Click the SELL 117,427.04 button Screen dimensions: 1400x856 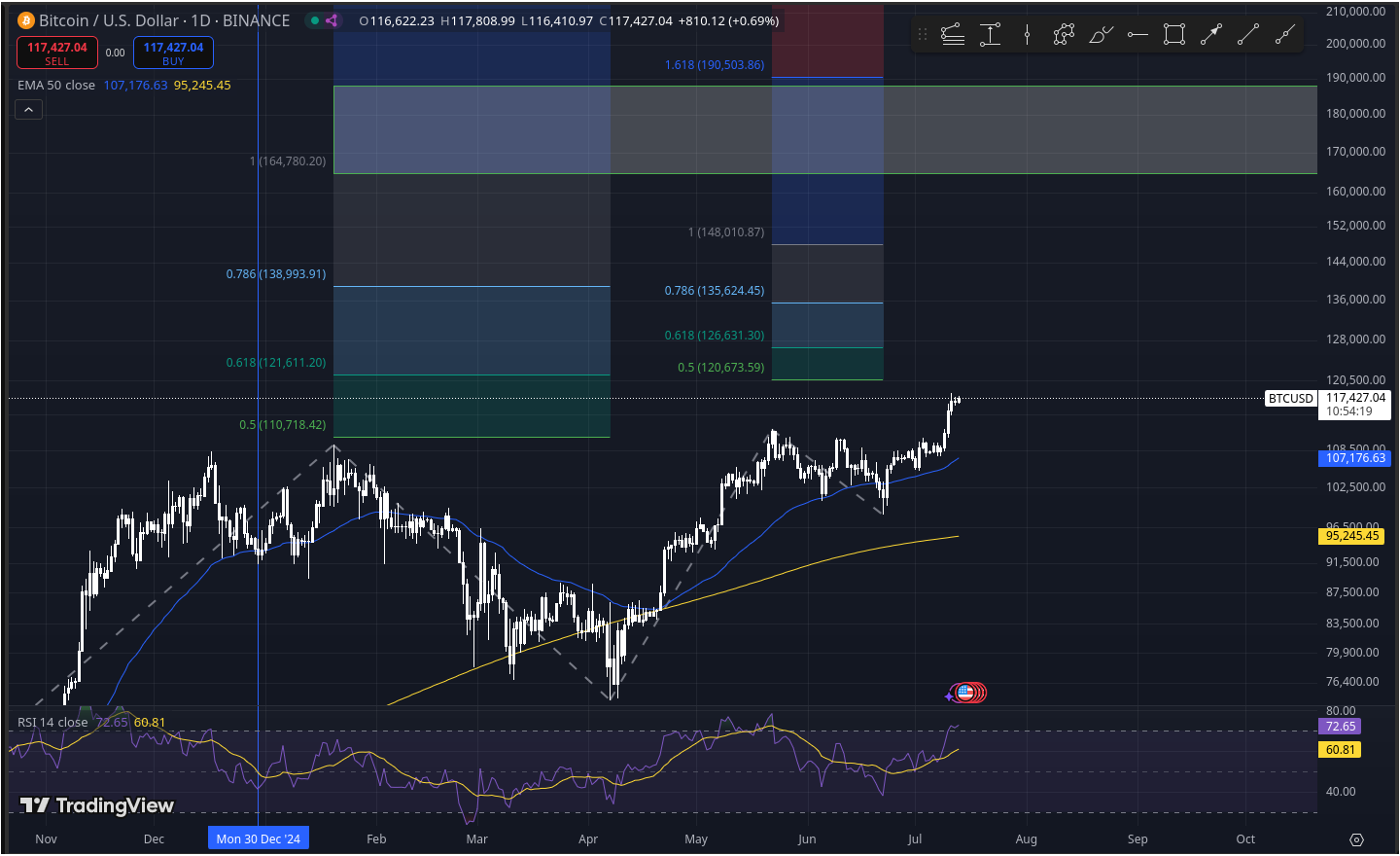57,53
